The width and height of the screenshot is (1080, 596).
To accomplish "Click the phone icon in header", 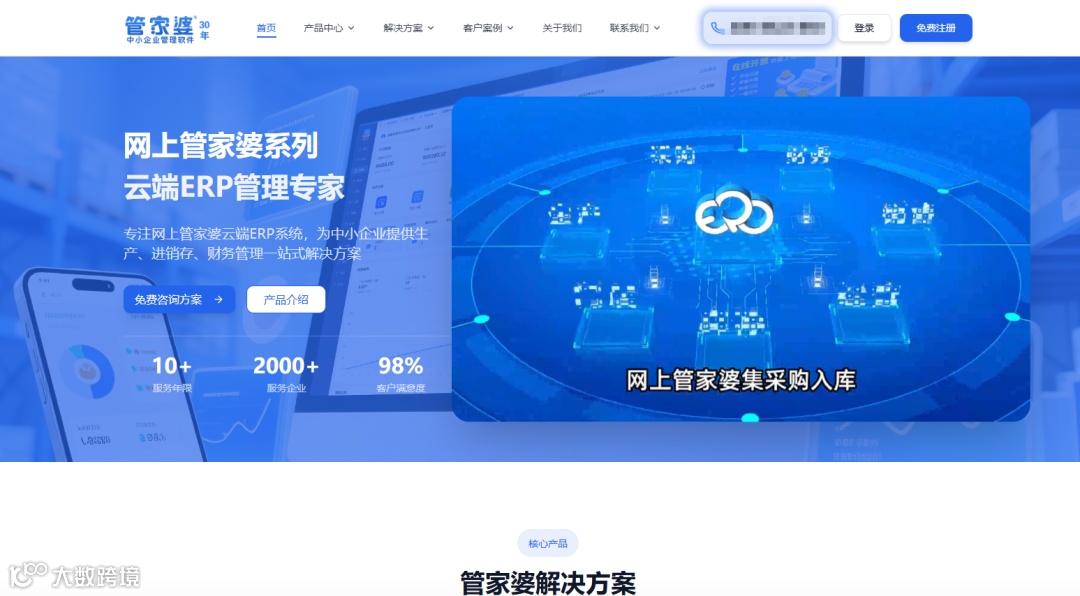I will coord(717,28).
